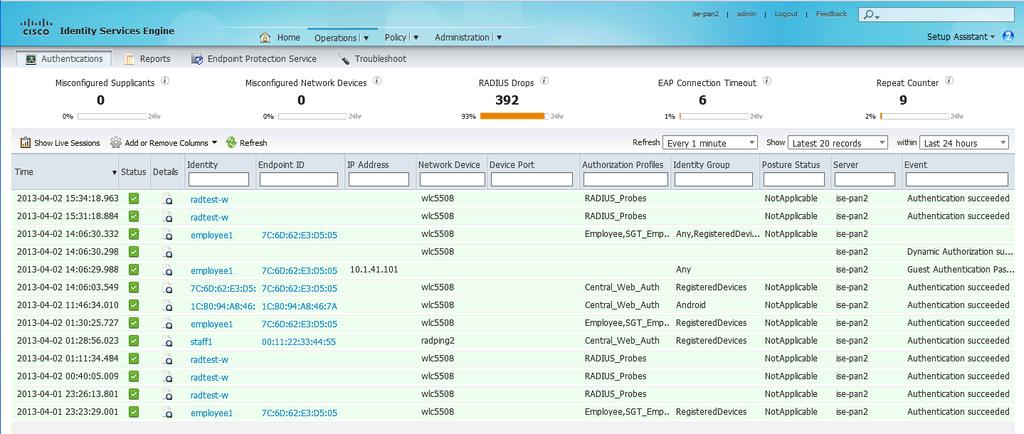The height and width of the screenshot is (434, 1024).
Task: Click the Endpoint ID filter field
Action: (x=298, y=179)
